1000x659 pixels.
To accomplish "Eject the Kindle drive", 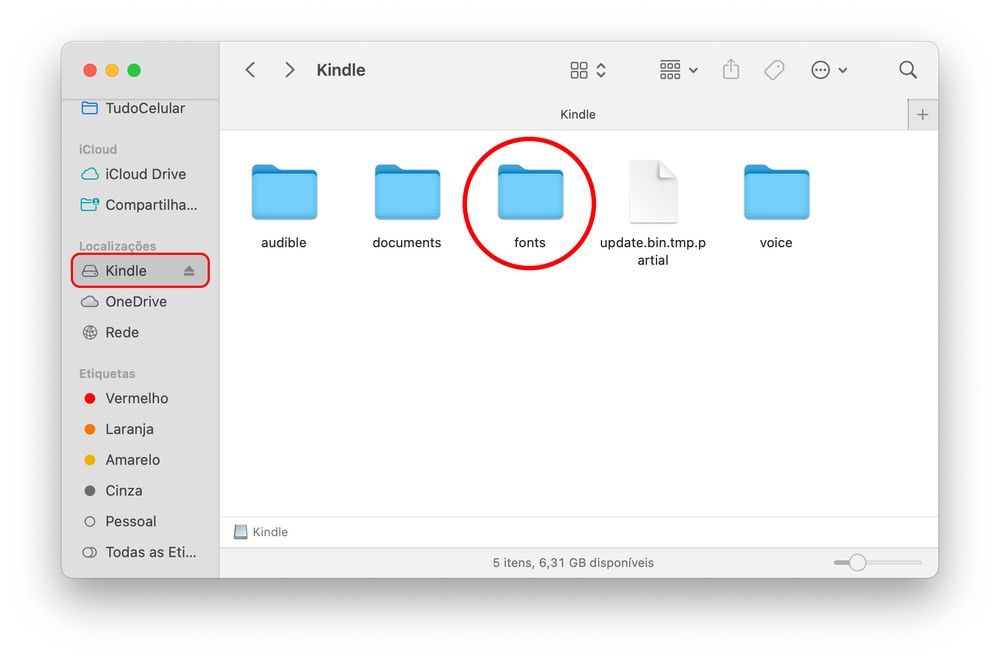I will 189,271.
